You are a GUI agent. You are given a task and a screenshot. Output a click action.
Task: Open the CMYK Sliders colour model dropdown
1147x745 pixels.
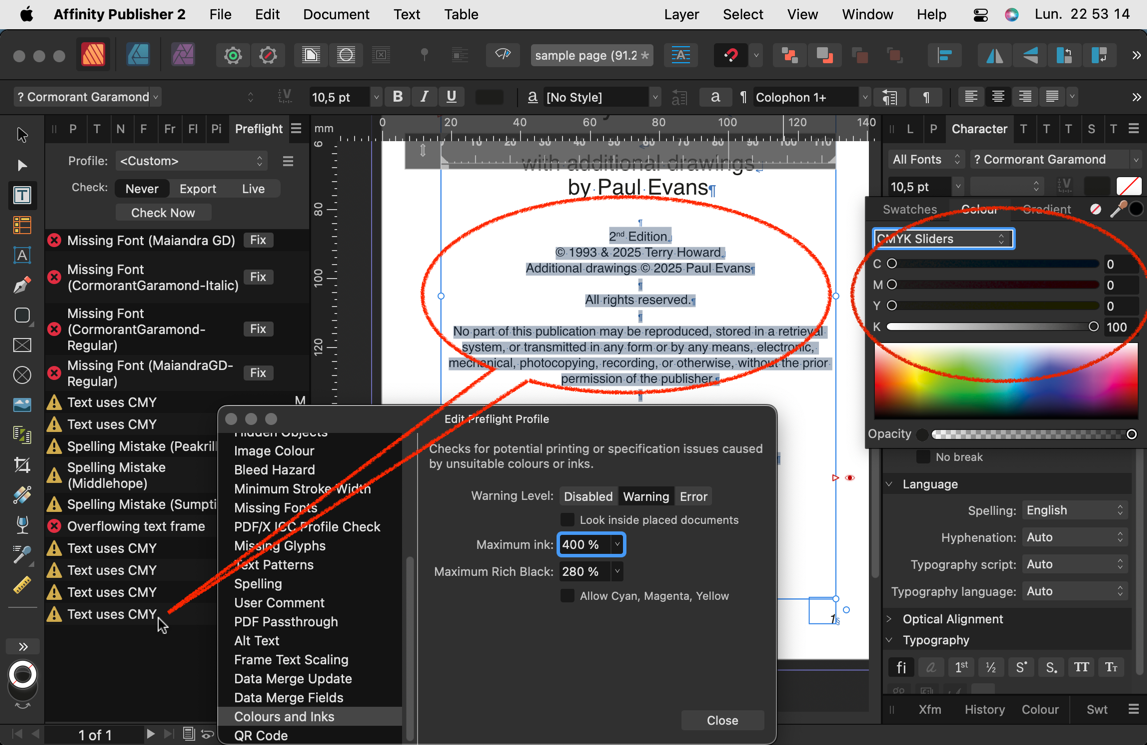pyautogui.click(x=943, y=239)
